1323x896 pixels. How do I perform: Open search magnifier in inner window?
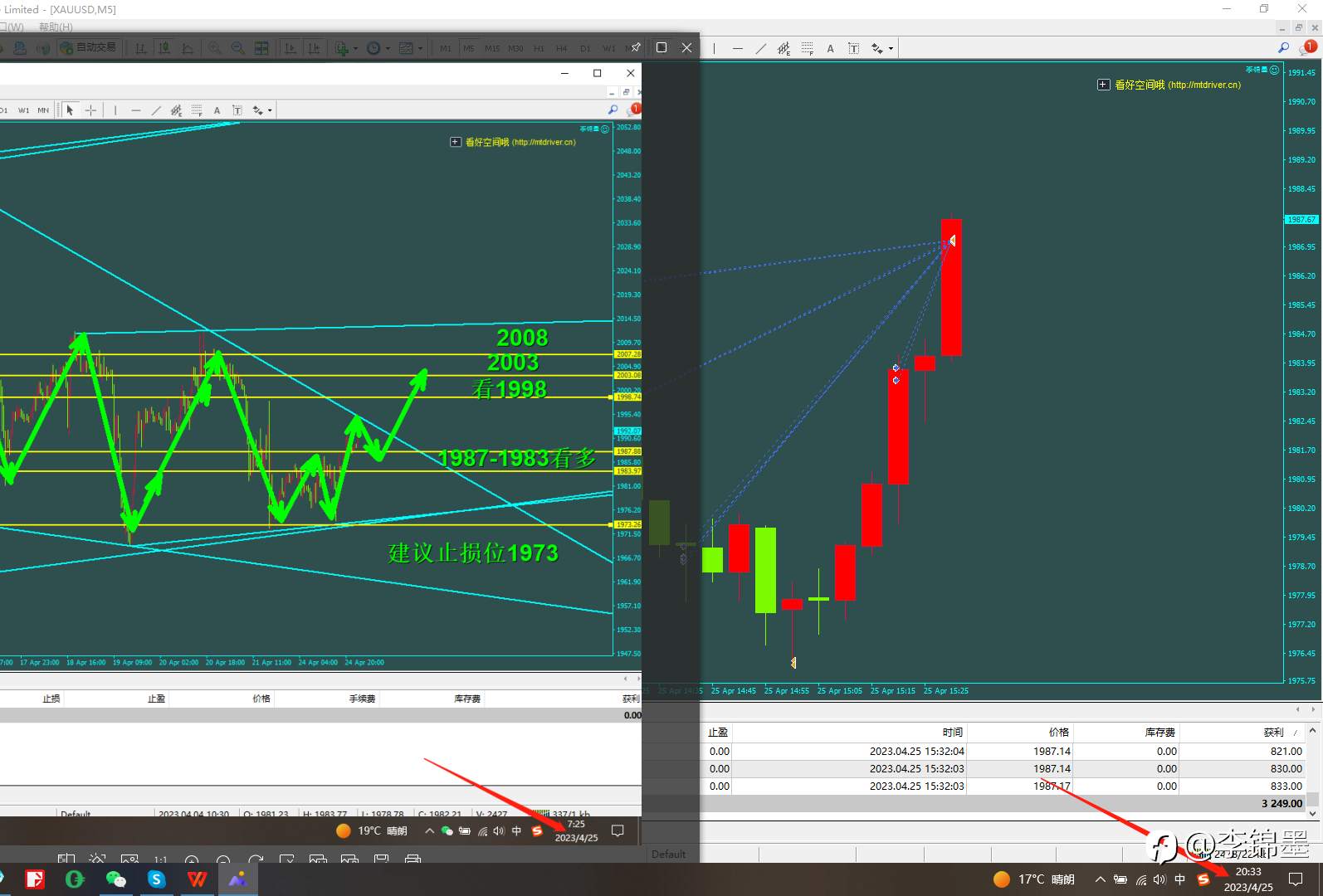point(613,110)
